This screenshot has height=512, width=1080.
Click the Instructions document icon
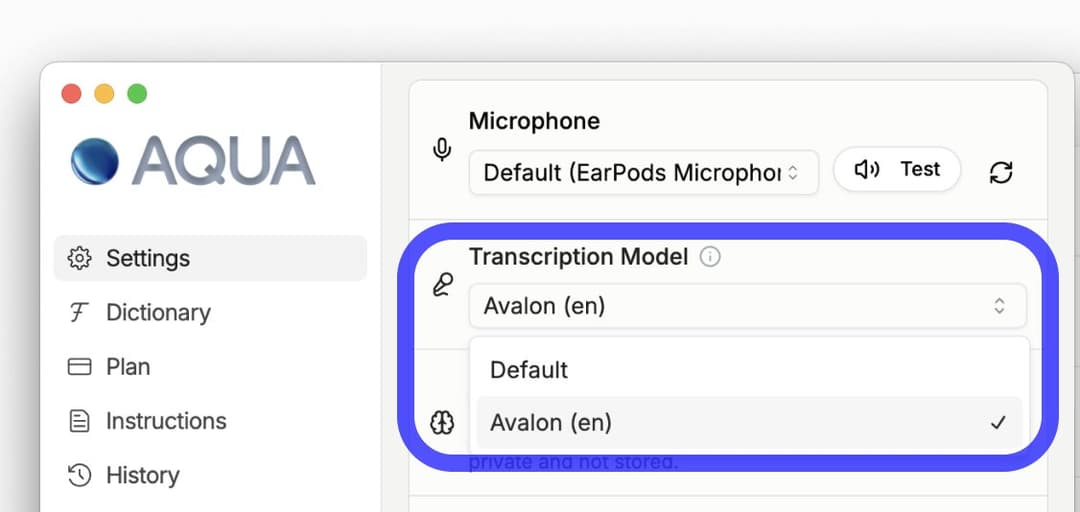pyautogui.click(x=79, y=421)
